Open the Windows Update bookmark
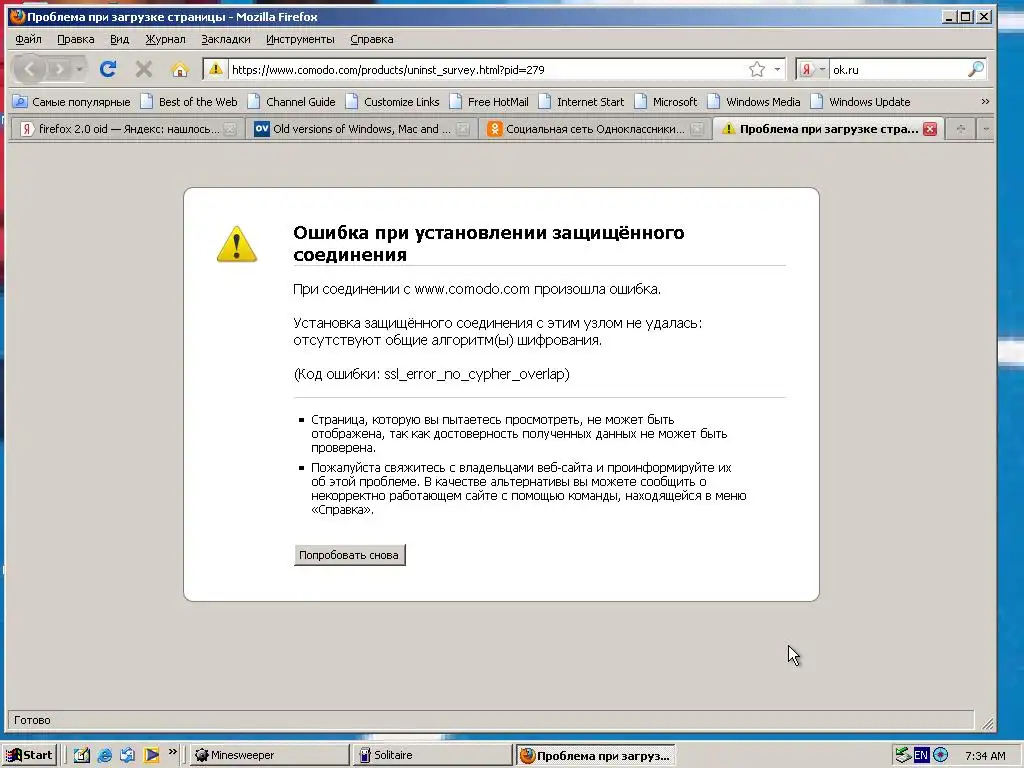Screen dimensions: 1024x768 click(861, 102)
